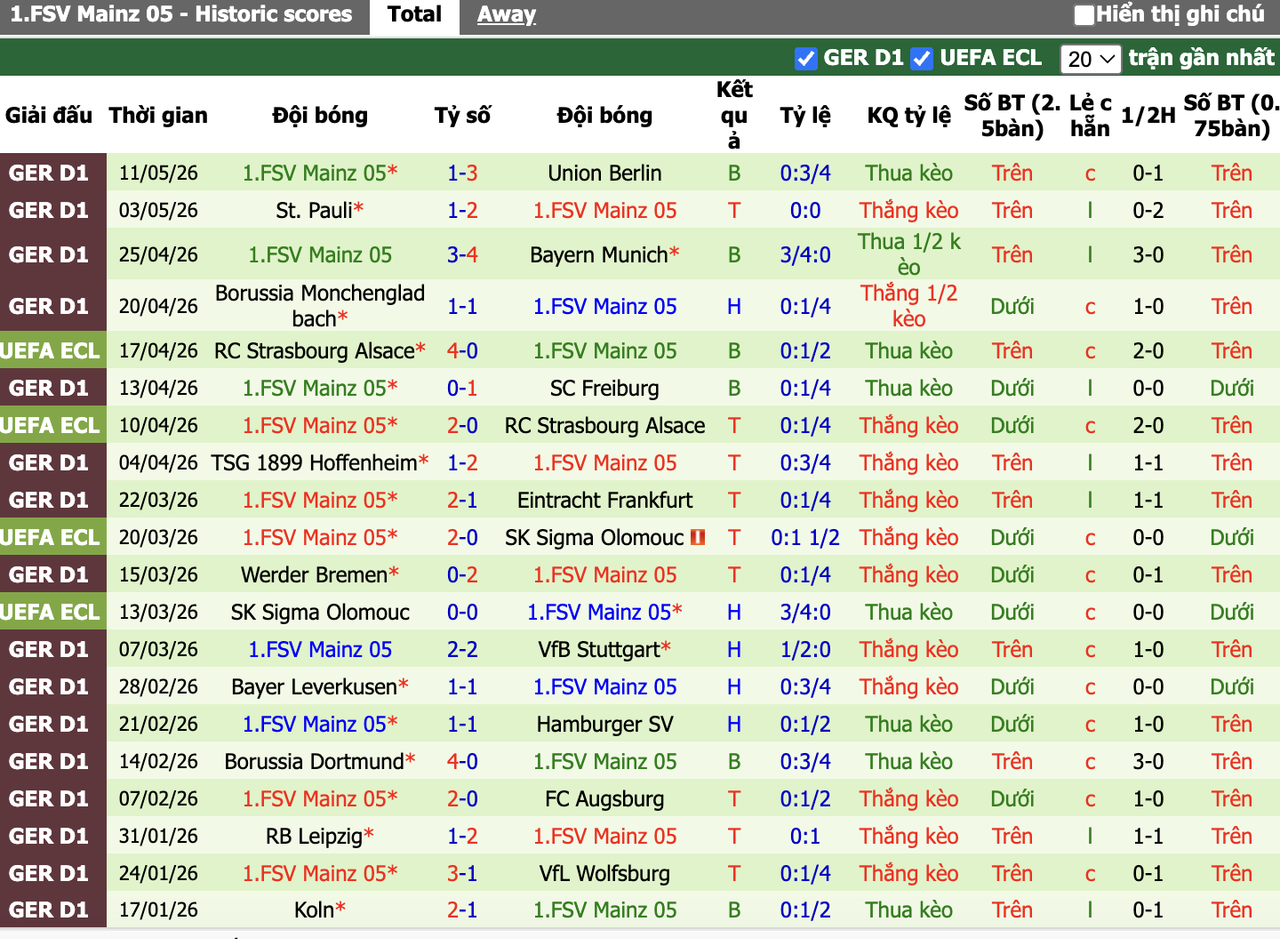Open the FC Augsburg team link

[605, 799]
